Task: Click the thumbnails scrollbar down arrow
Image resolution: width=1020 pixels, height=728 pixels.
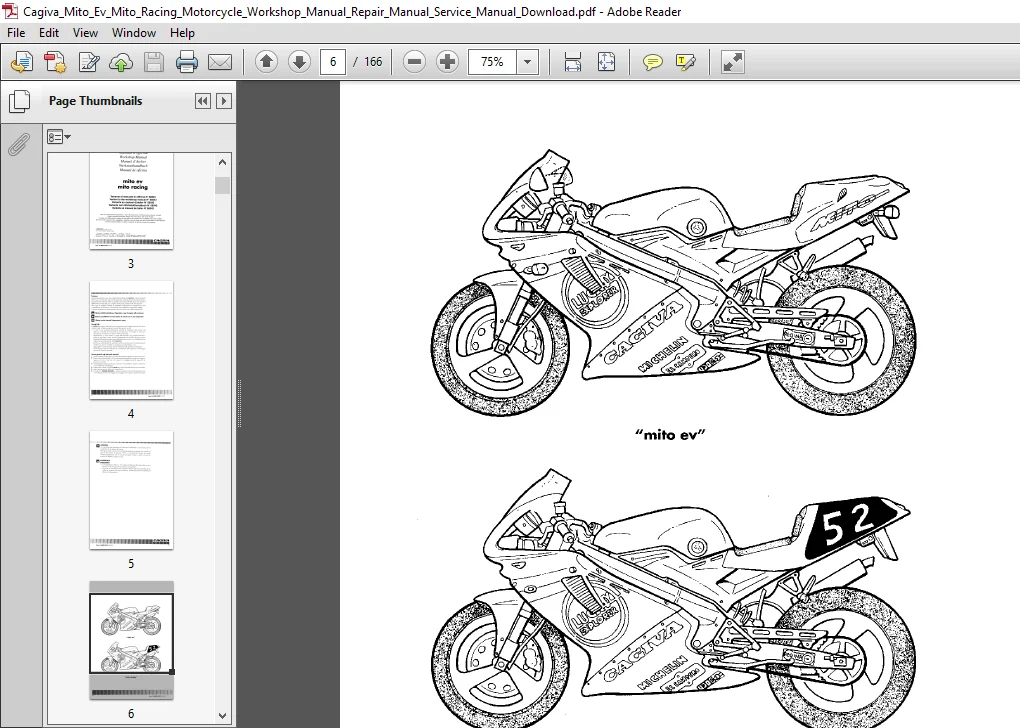Action: [222, 716]
